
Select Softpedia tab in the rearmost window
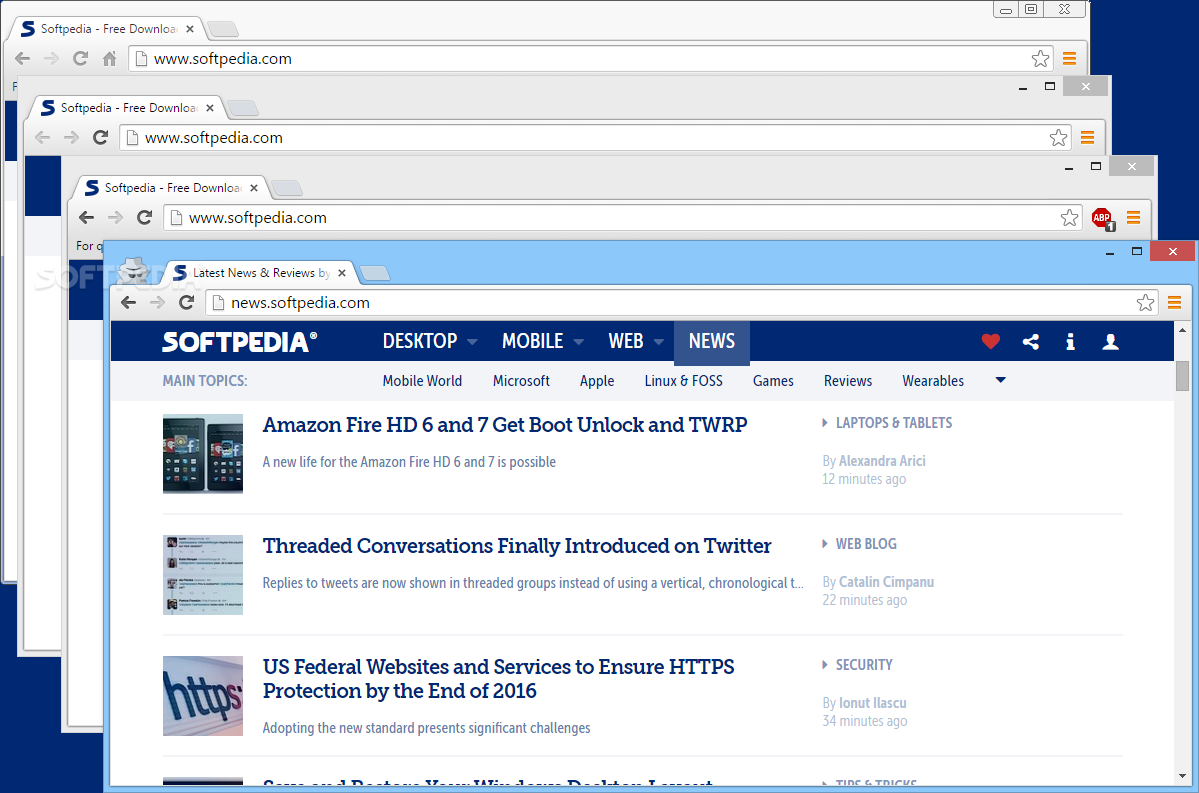click(x=108, y=29)
